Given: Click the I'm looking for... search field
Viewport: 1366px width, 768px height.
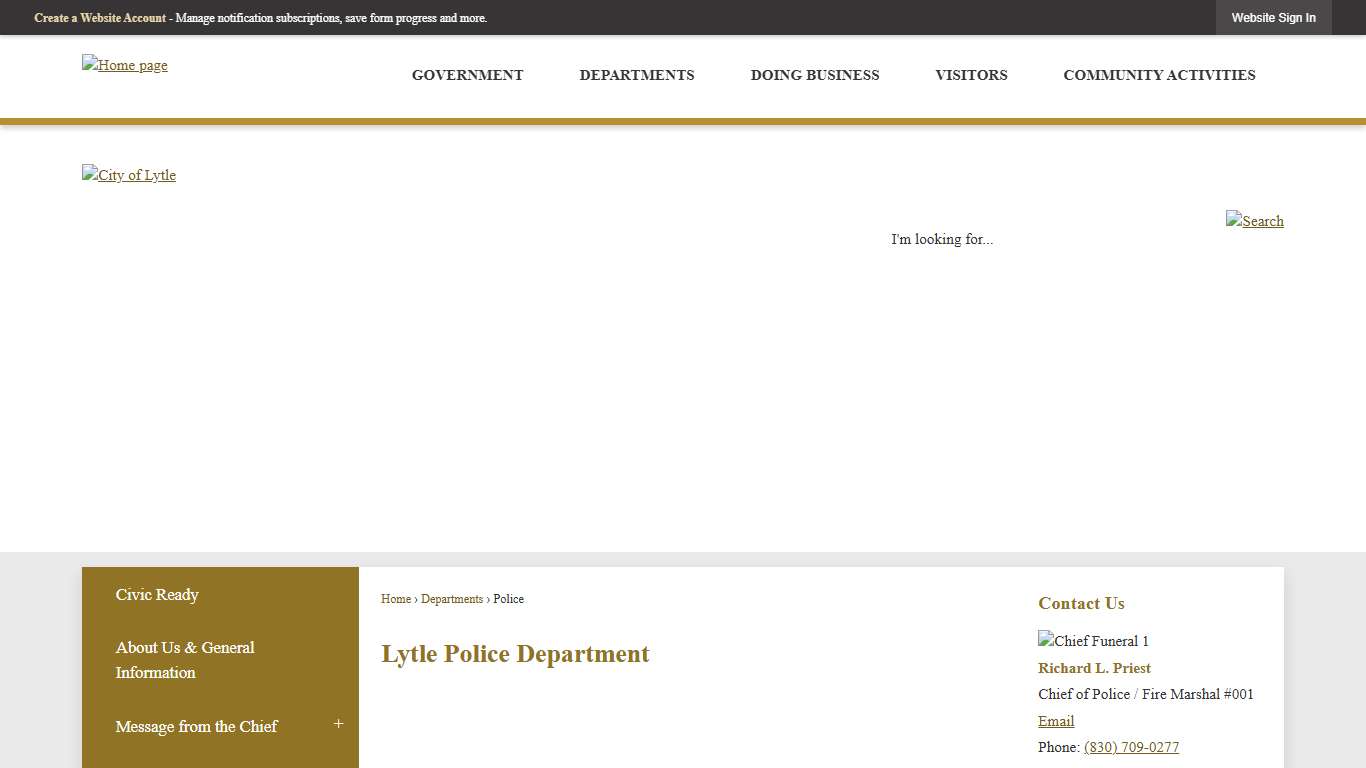Looking at the screenshot, I should (942, 239).
